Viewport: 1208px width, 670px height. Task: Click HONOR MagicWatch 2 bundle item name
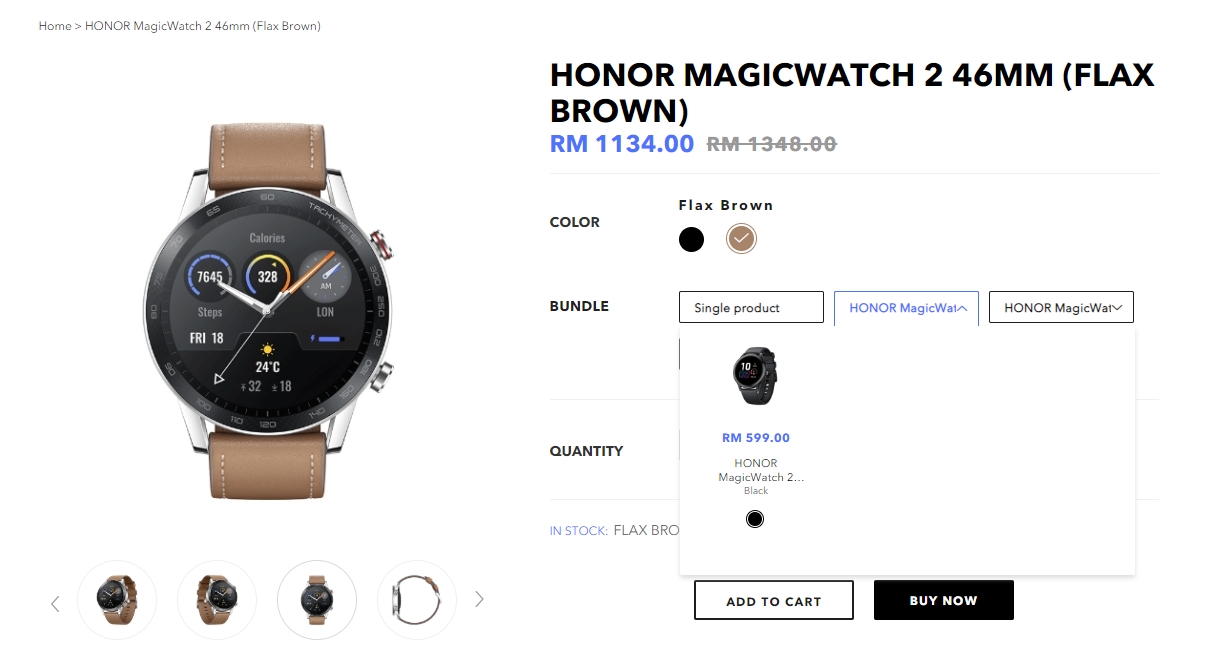point(756,470)
